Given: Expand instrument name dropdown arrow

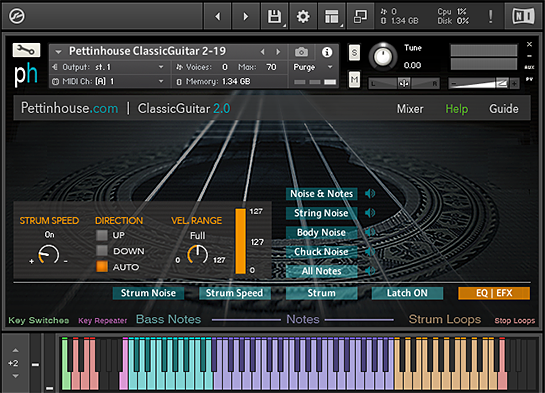Looking at the screenshot, I should coord(58,52).
